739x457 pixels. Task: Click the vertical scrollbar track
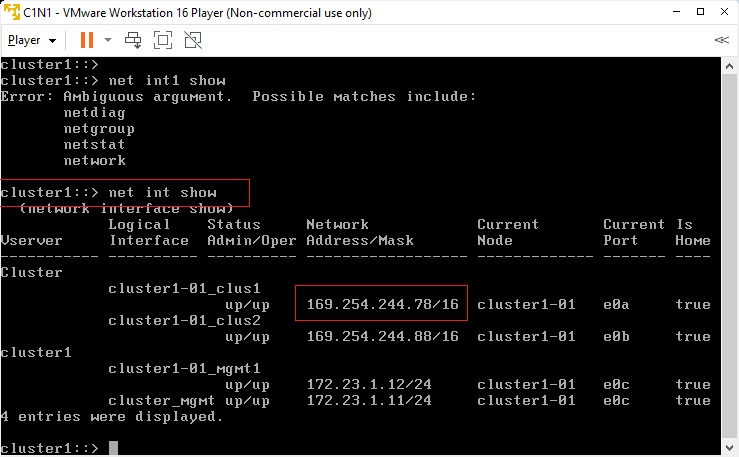(730, 257)
